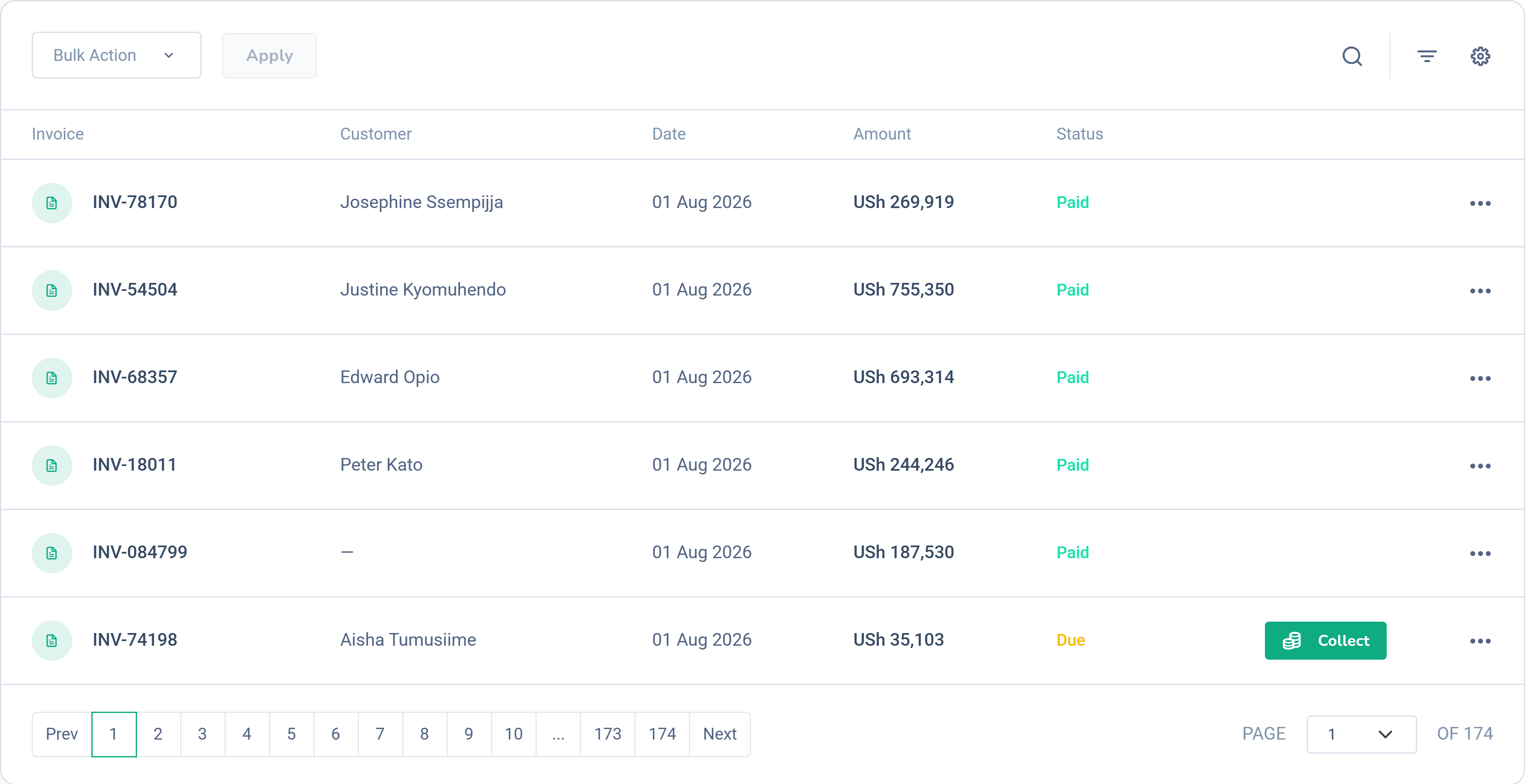Sort by Amount column header
The image size is (1525, 784).
pyautogui.click(x=882, y=134)
